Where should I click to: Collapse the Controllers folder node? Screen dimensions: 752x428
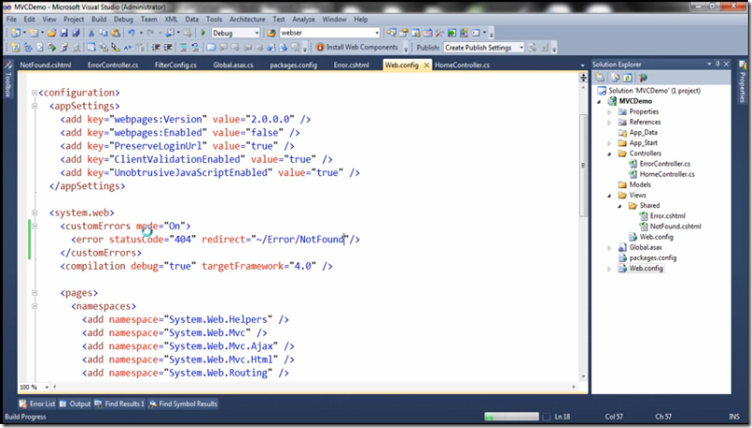(609, 154)
